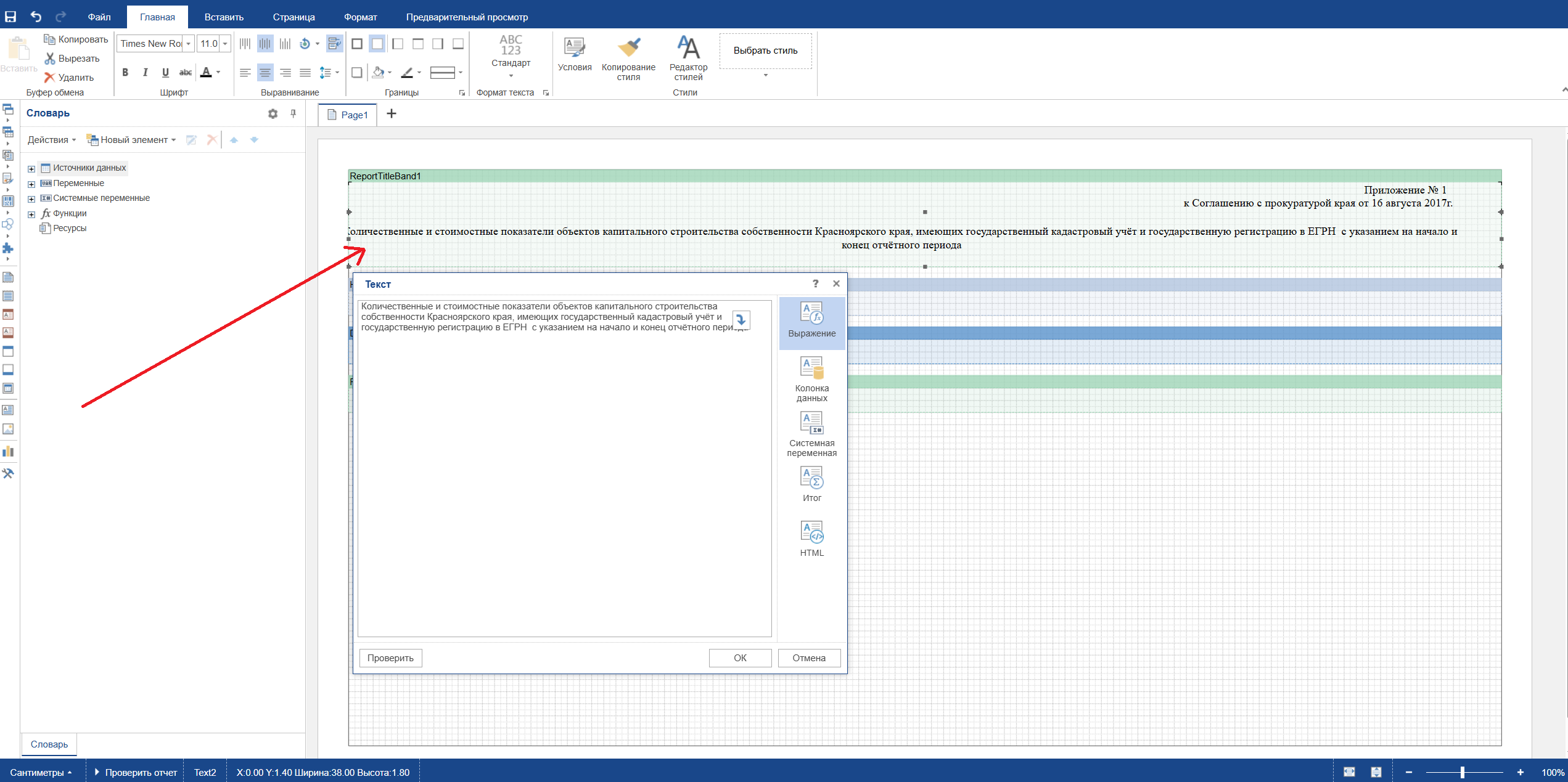This screenshot has height=782, width=1568.
Task: Open the line spacing dropdown
Action: click(337, 73)
